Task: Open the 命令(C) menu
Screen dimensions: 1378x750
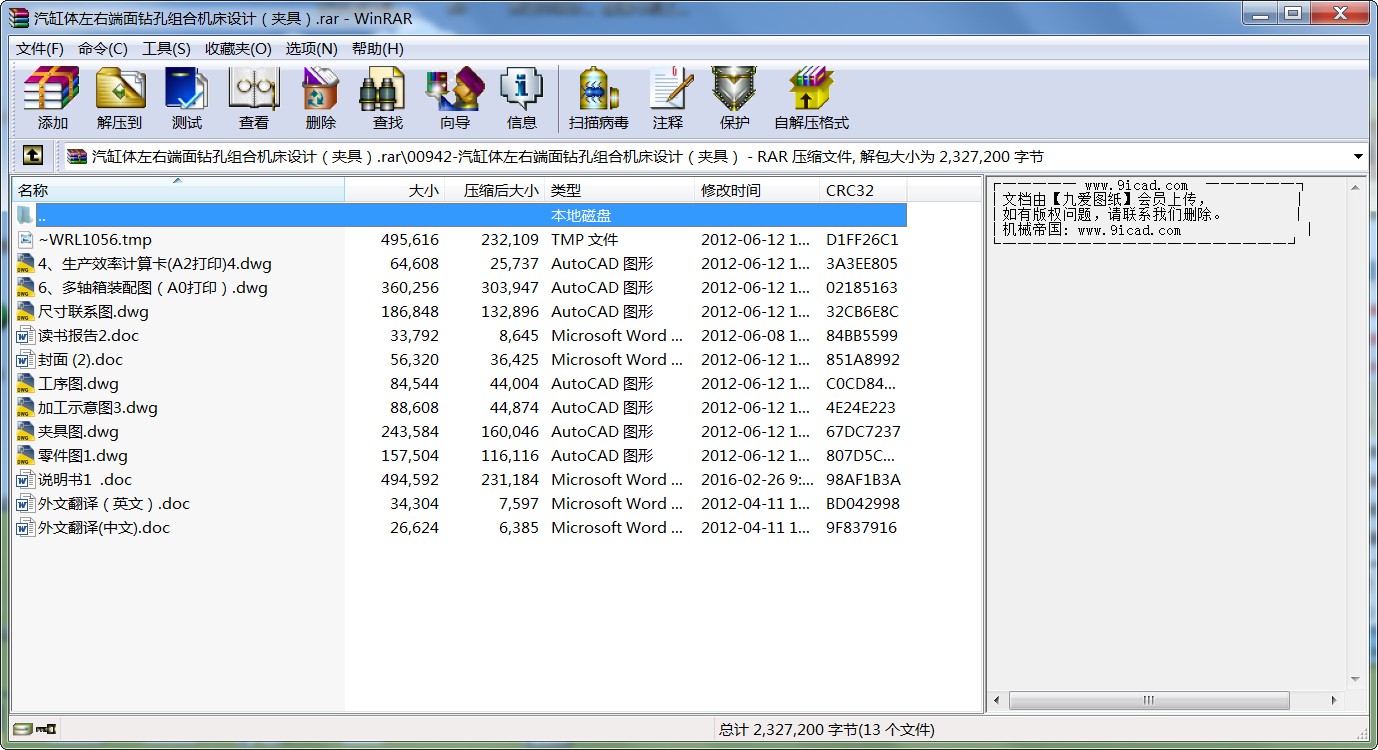Action: tap(103, 49)
